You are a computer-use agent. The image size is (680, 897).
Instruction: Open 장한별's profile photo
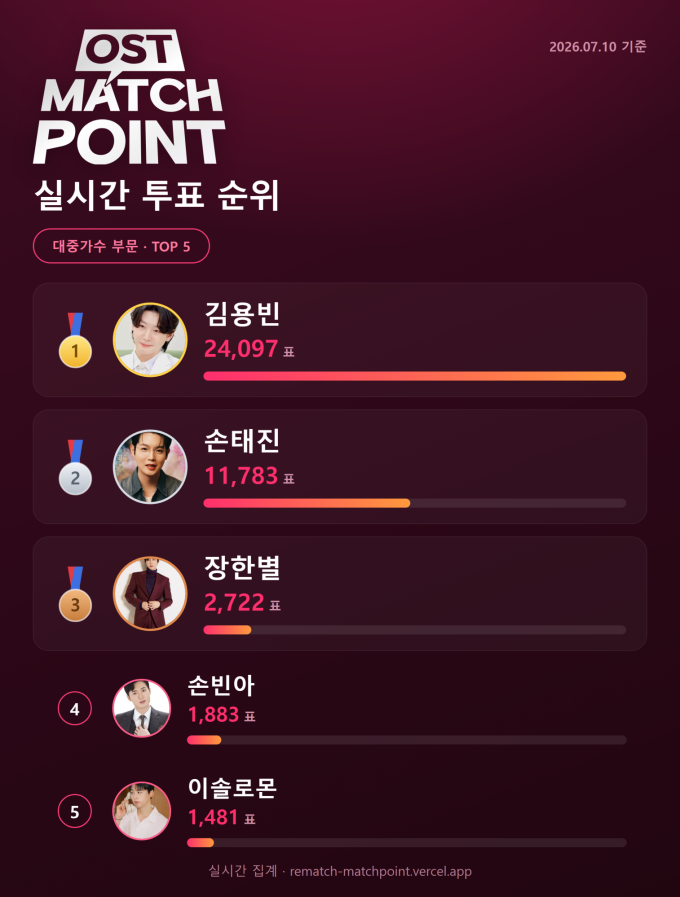150,594
